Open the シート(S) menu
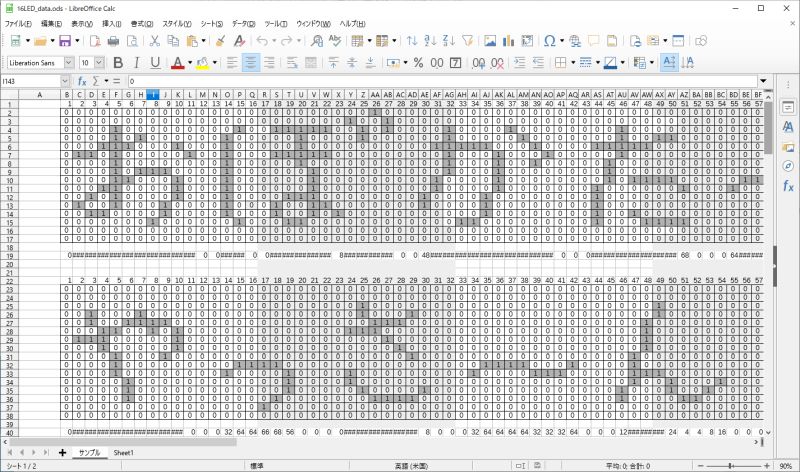This screenshot has width=800, height=472. [x=211, y=22]
